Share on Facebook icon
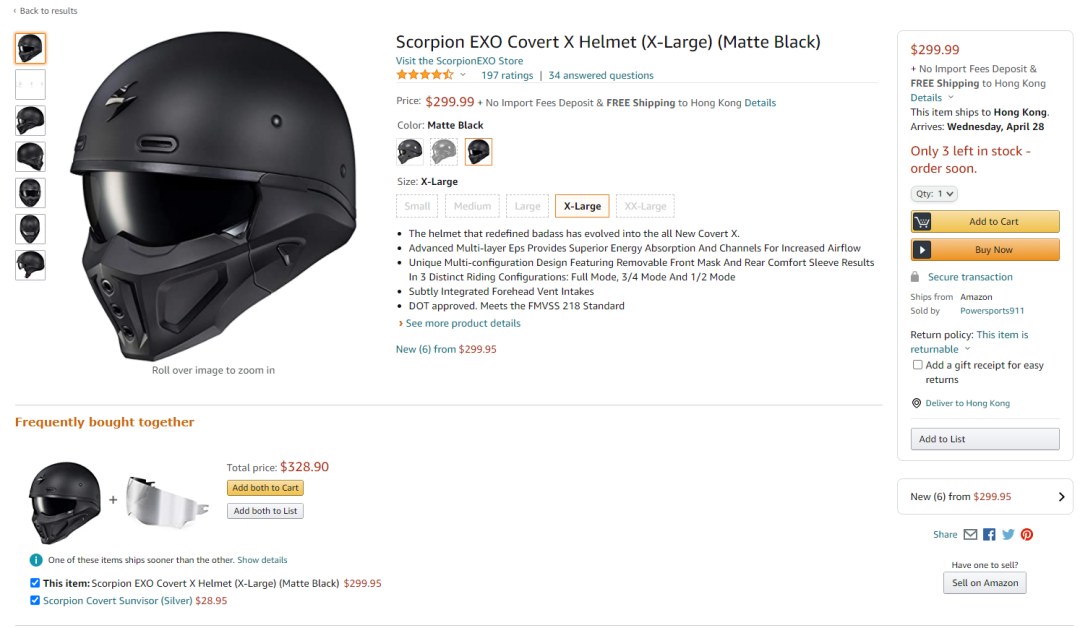Image resolution: width=1080 pixels, height=628 pixels. 989,534
